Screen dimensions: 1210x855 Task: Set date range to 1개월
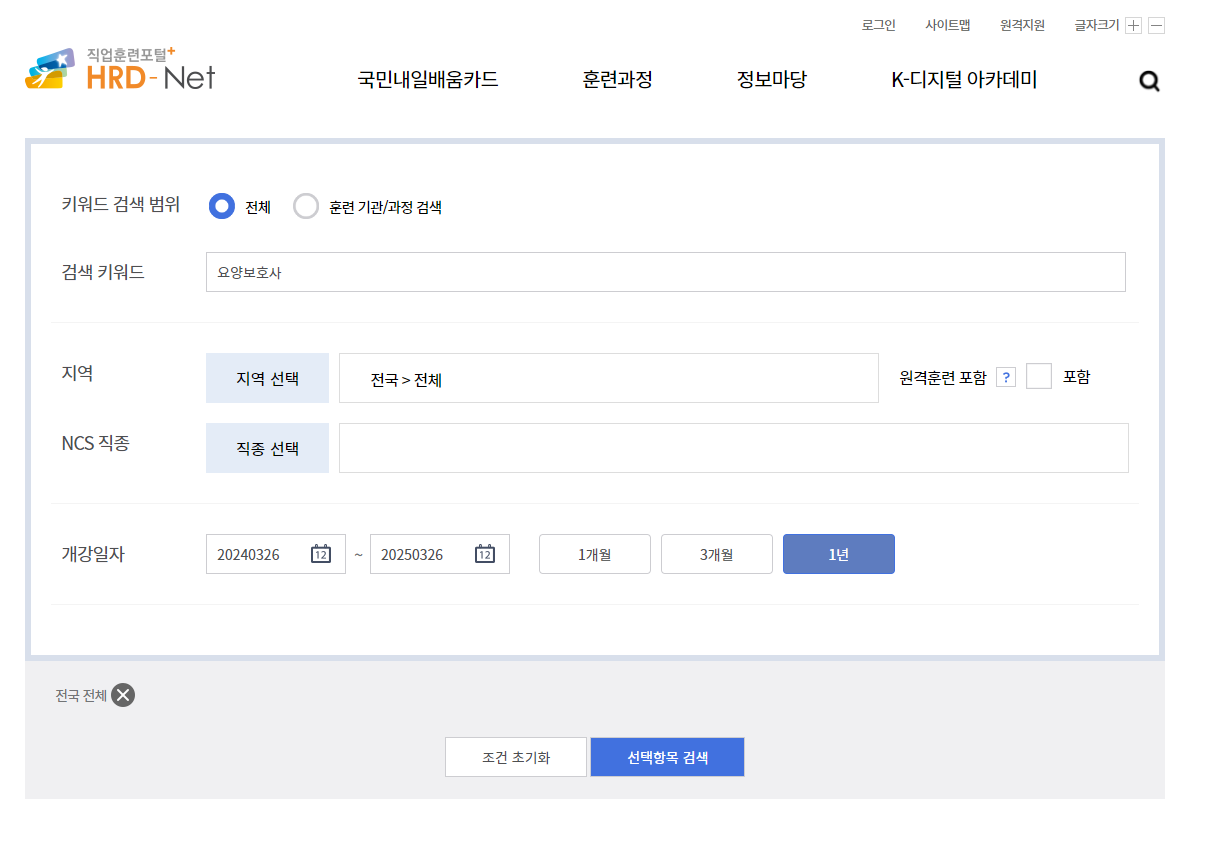[594, 553]
